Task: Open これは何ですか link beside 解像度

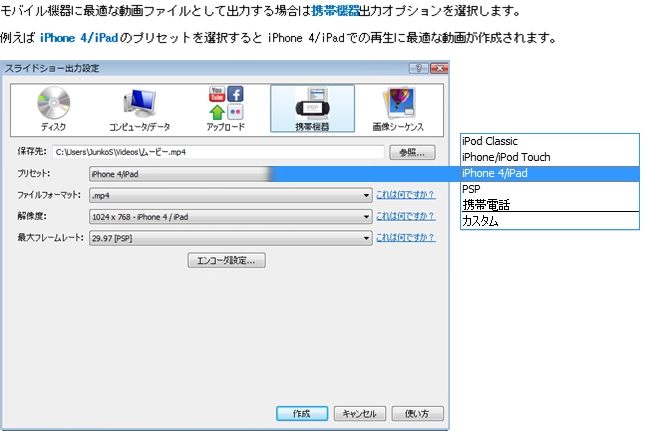Action: [x=405, y=216]
